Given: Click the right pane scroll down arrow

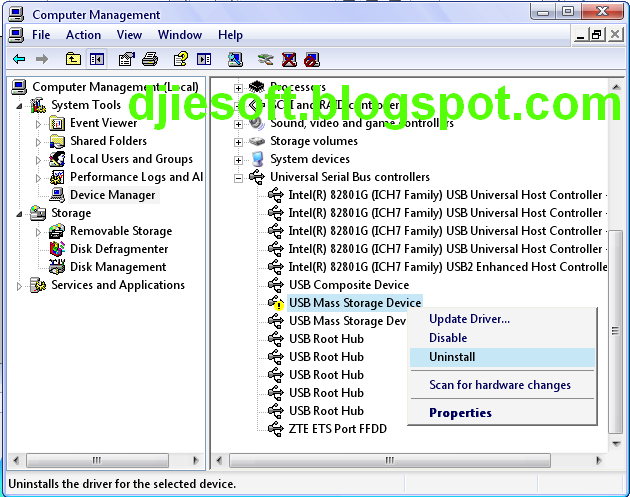Looking at the screenshot, I should [616, 444].
